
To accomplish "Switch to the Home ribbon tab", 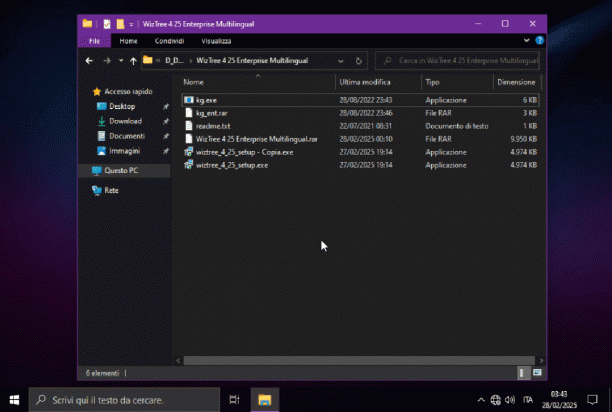I will [x=128, y=41].
